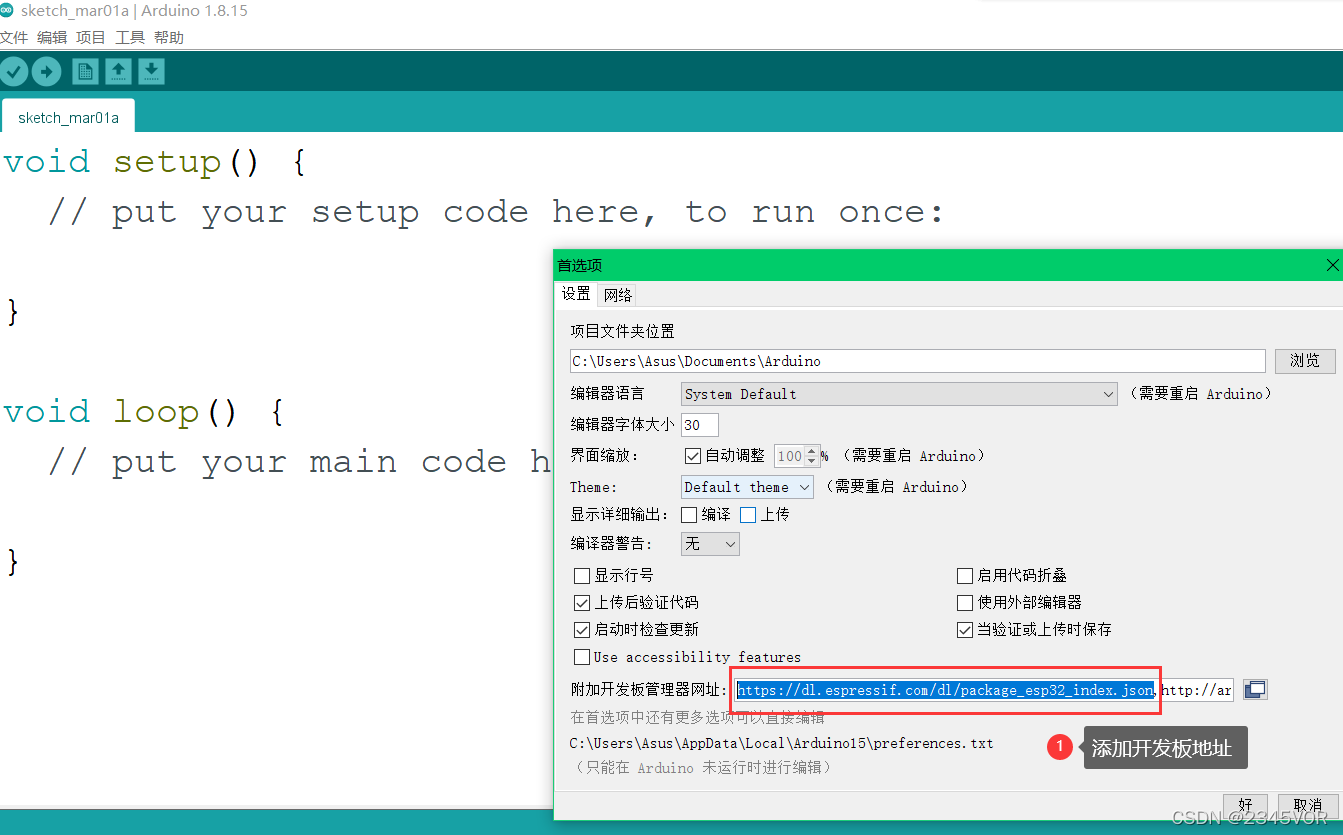
Task: Open a sketch with the Open icon
Action: pos(118,71)
